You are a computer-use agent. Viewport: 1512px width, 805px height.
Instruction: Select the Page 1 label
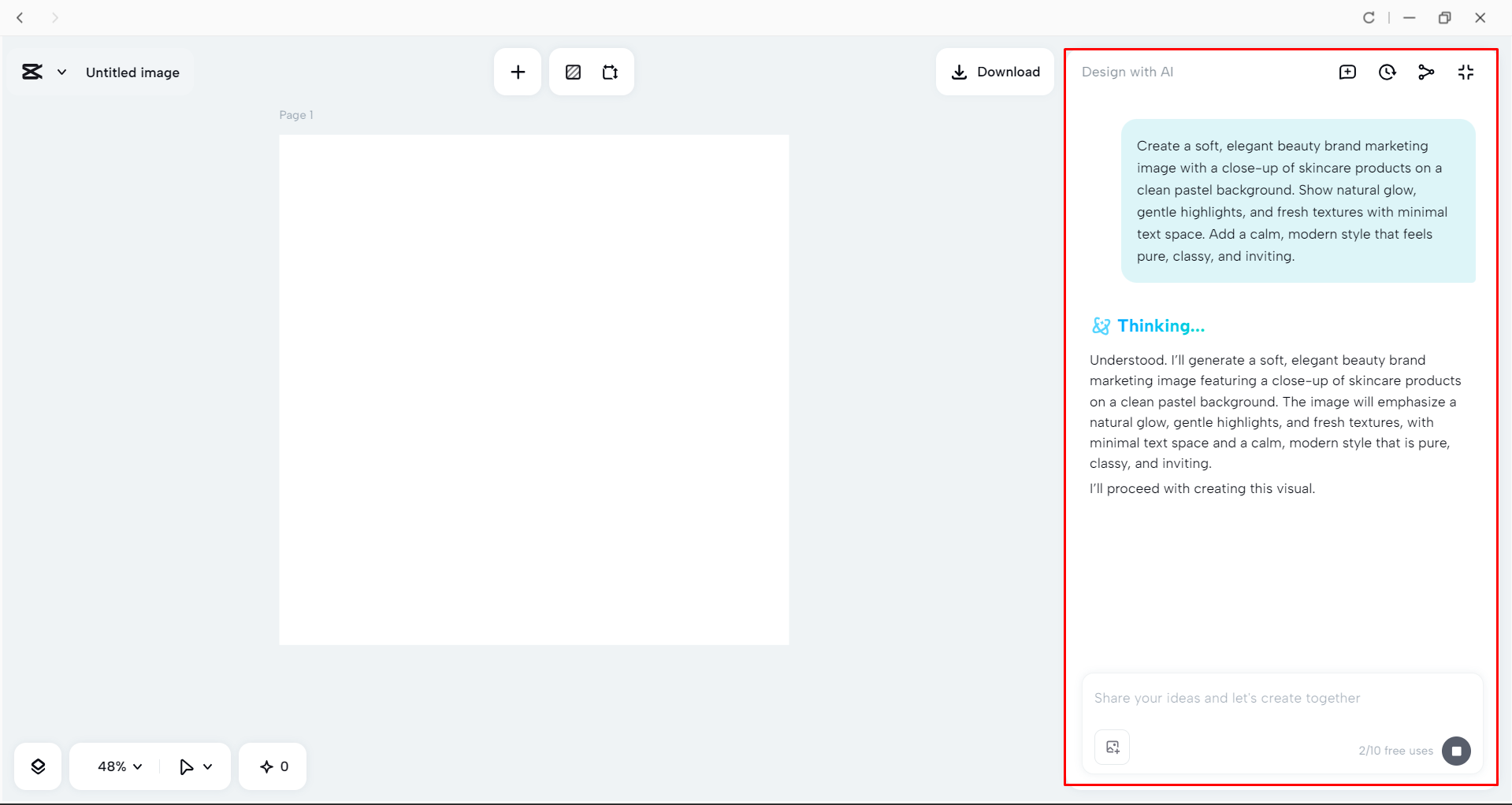pos(295,114)
